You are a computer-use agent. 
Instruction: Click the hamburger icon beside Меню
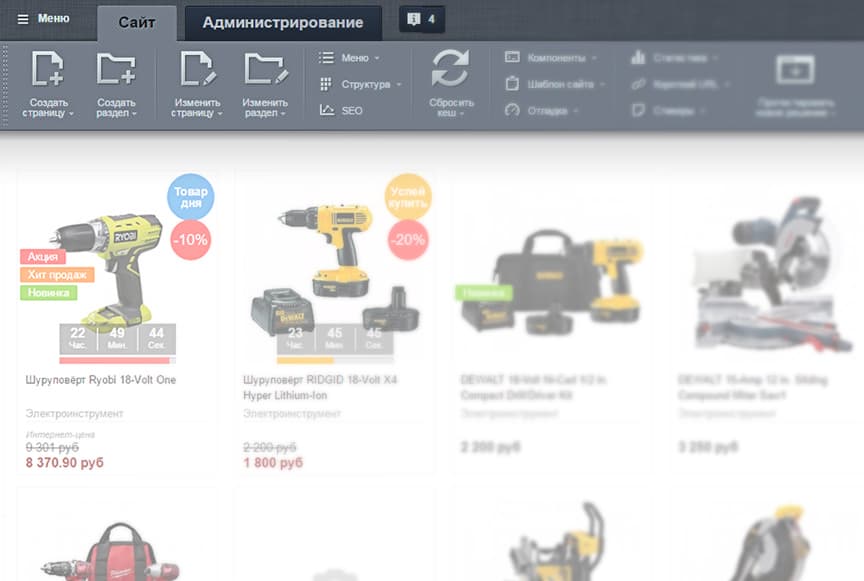(x=23, y=19)
